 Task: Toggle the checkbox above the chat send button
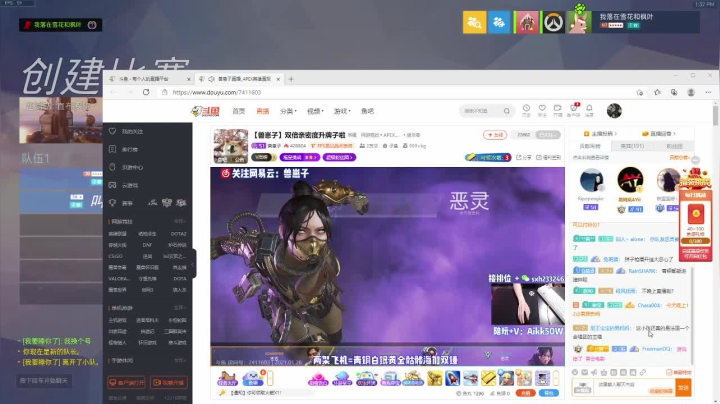(669, 372)
